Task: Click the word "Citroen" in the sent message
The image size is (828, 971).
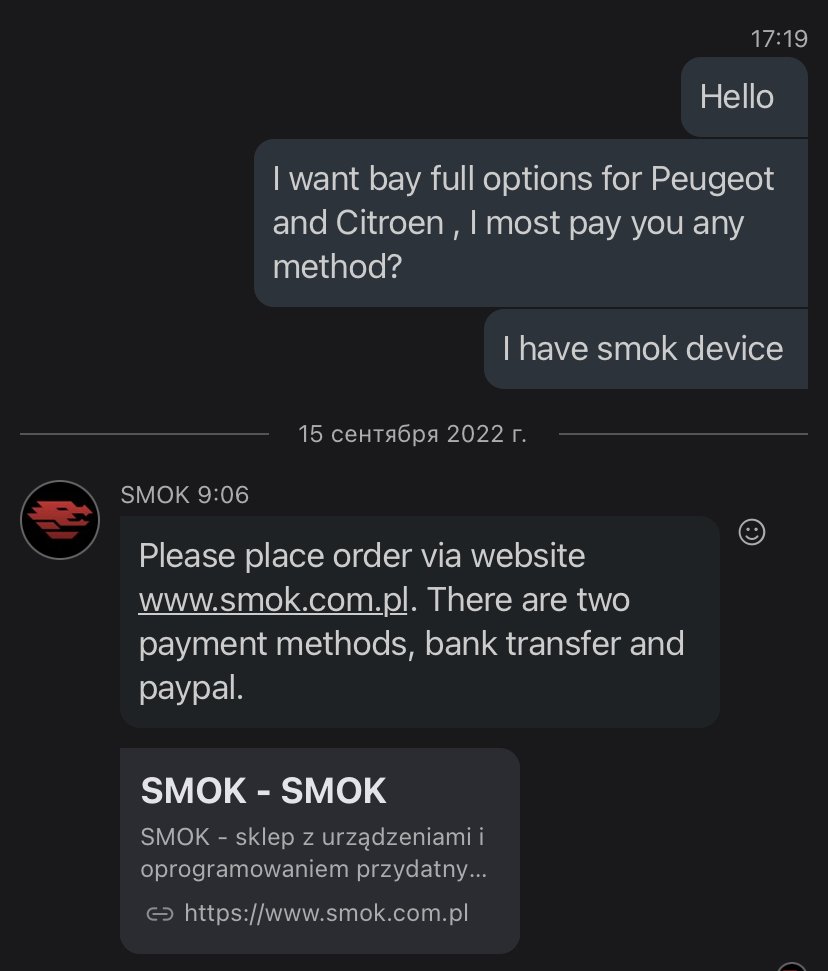Action: click(386, 223)
